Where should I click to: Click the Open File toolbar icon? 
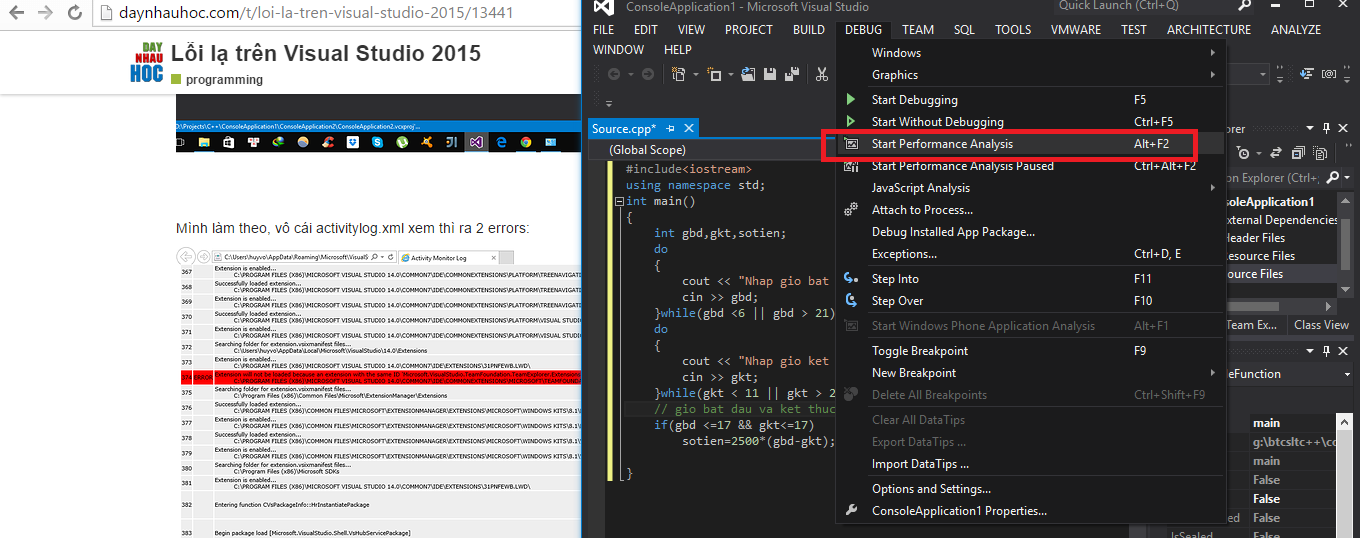748,74
